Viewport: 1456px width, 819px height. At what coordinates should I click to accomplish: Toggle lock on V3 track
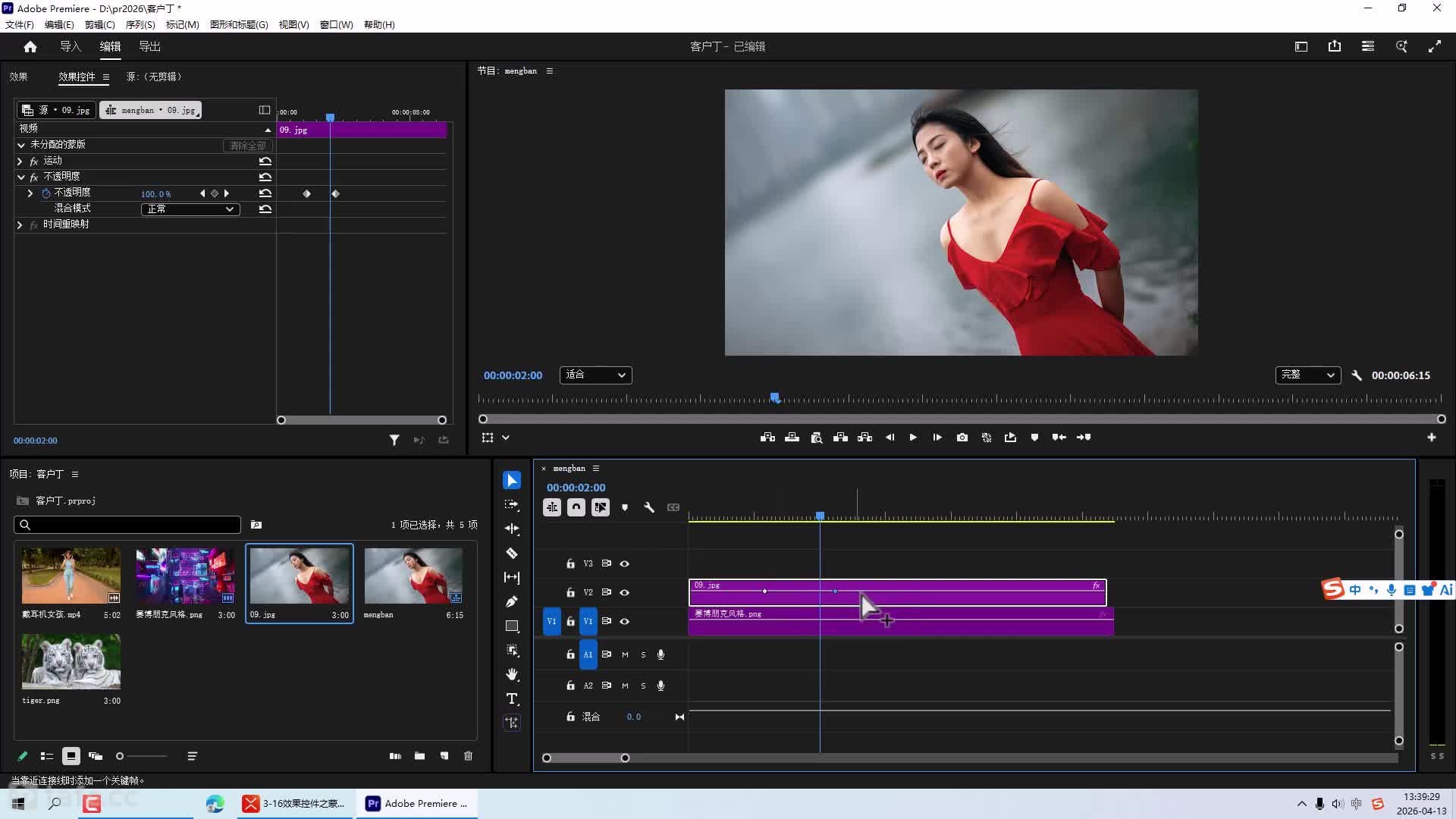[x=570, y=564]
